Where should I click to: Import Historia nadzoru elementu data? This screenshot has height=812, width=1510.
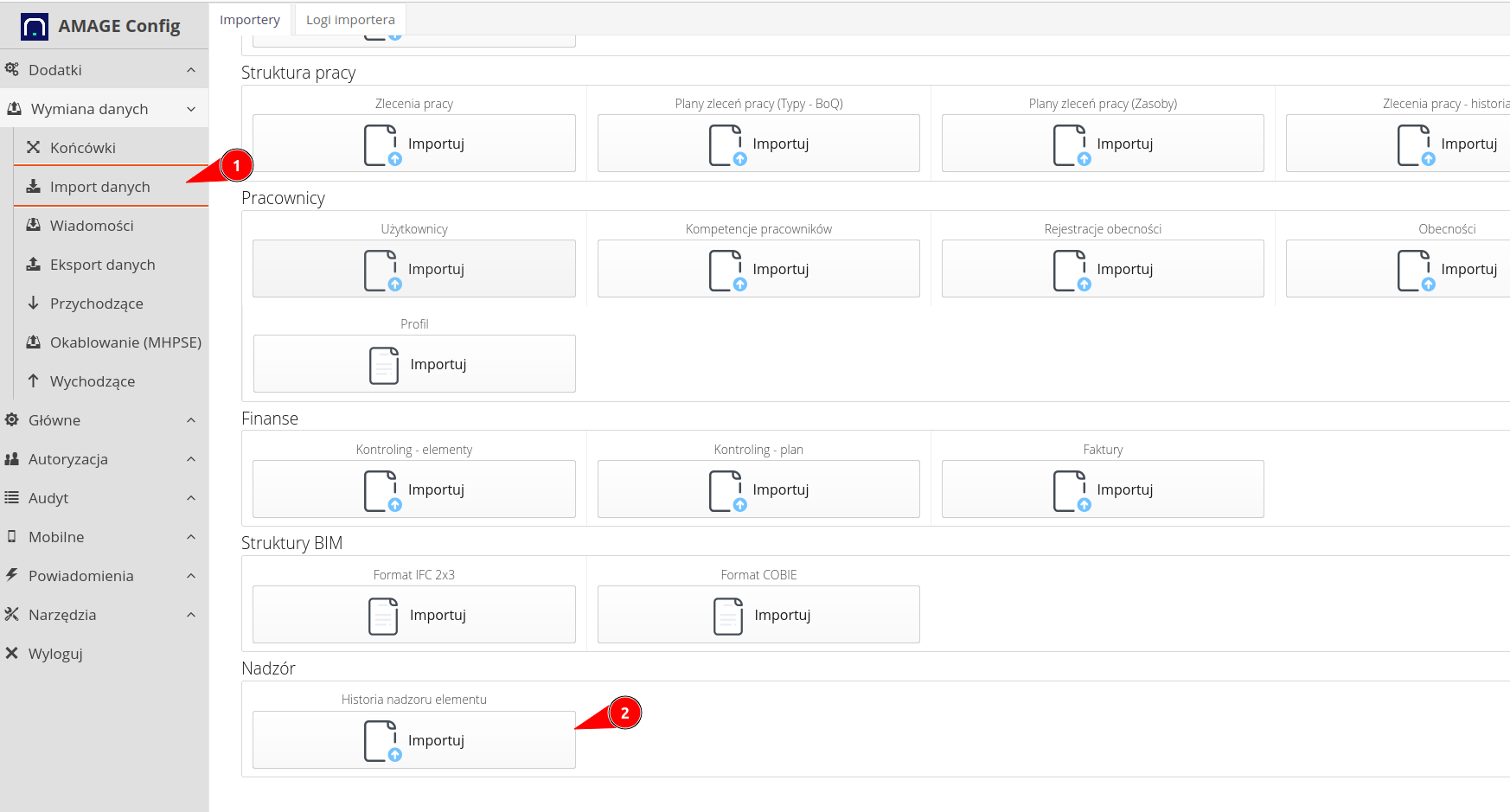(x=413, y=739)
